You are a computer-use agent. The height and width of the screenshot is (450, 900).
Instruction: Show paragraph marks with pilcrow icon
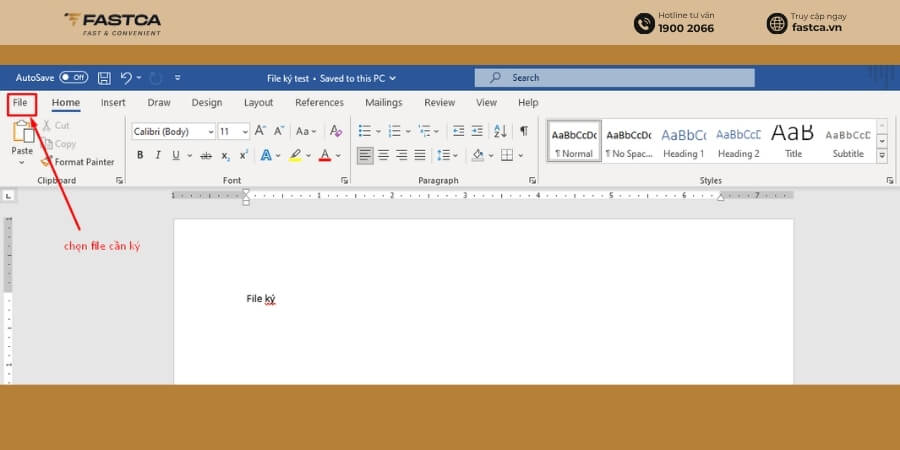[x=523, y=131]
